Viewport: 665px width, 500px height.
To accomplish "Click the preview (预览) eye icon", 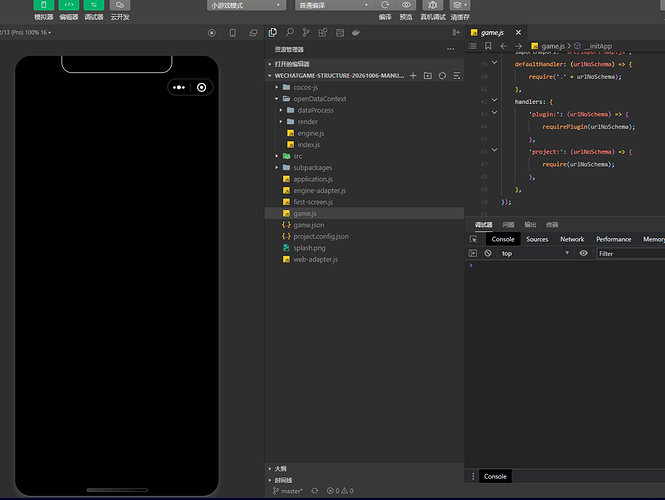I will click(406, 5).
